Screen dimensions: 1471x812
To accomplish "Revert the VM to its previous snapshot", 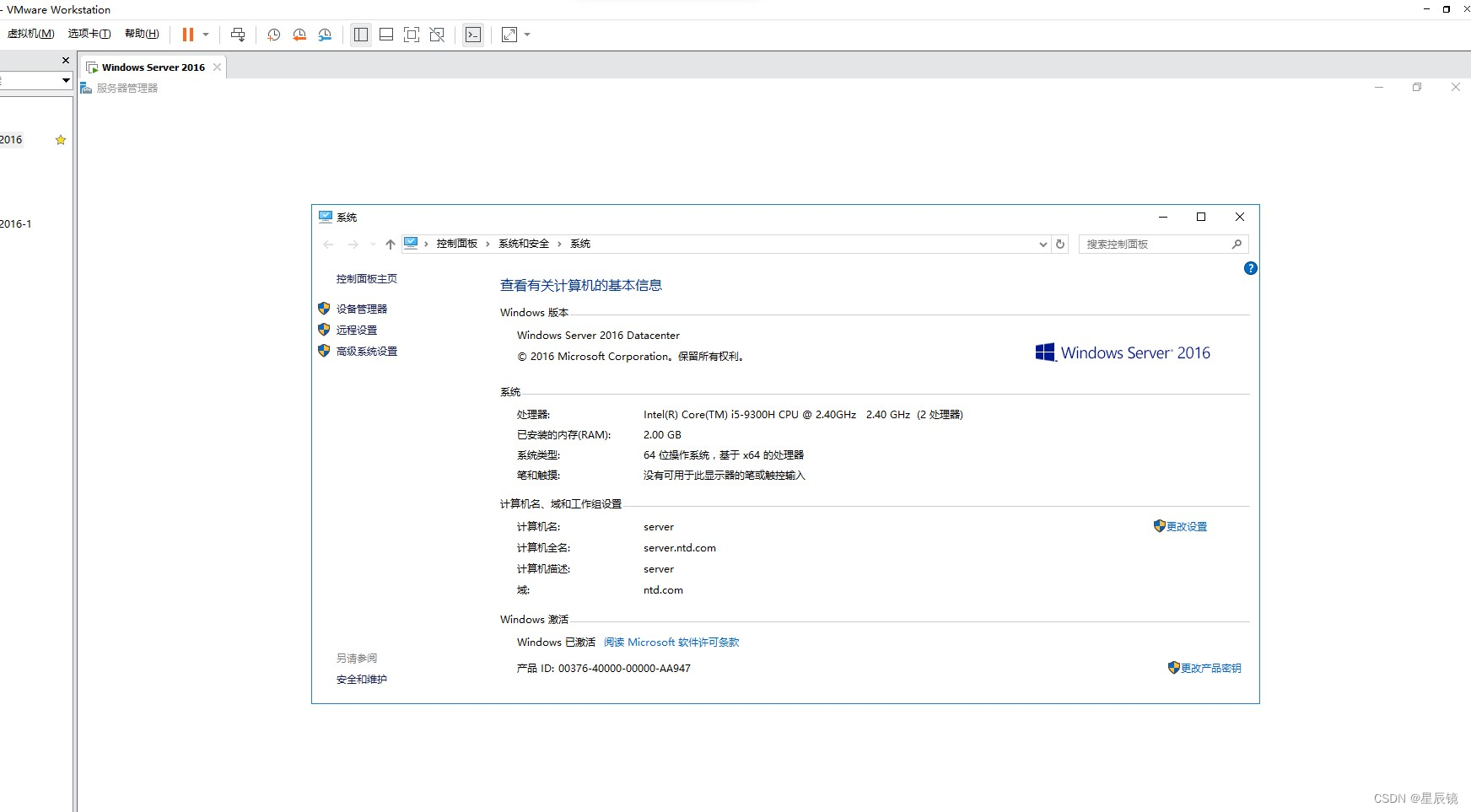I will coord(299,35).
